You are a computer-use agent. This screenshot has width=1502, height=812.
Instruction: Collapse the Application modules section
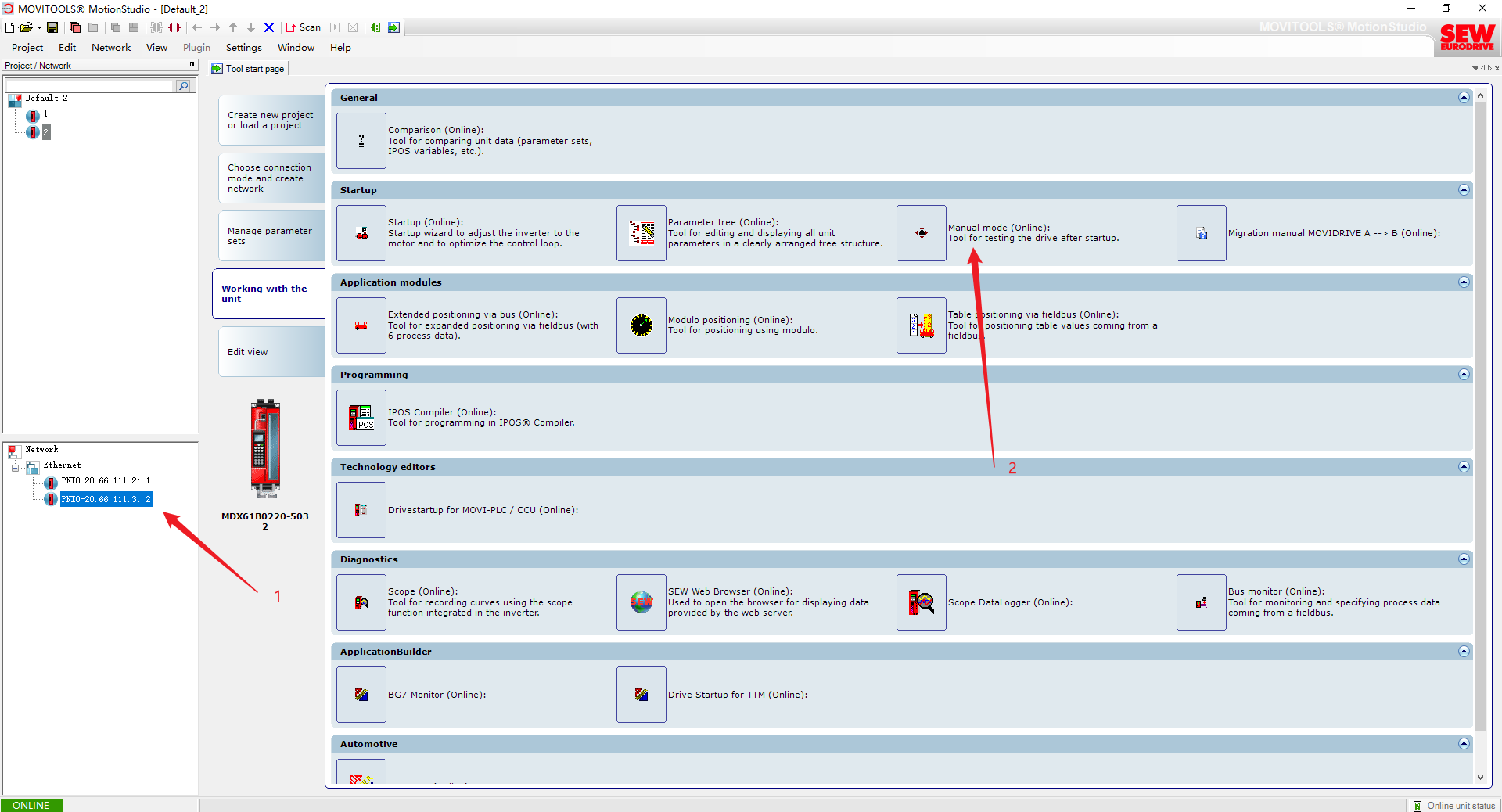pos(1464,282)
